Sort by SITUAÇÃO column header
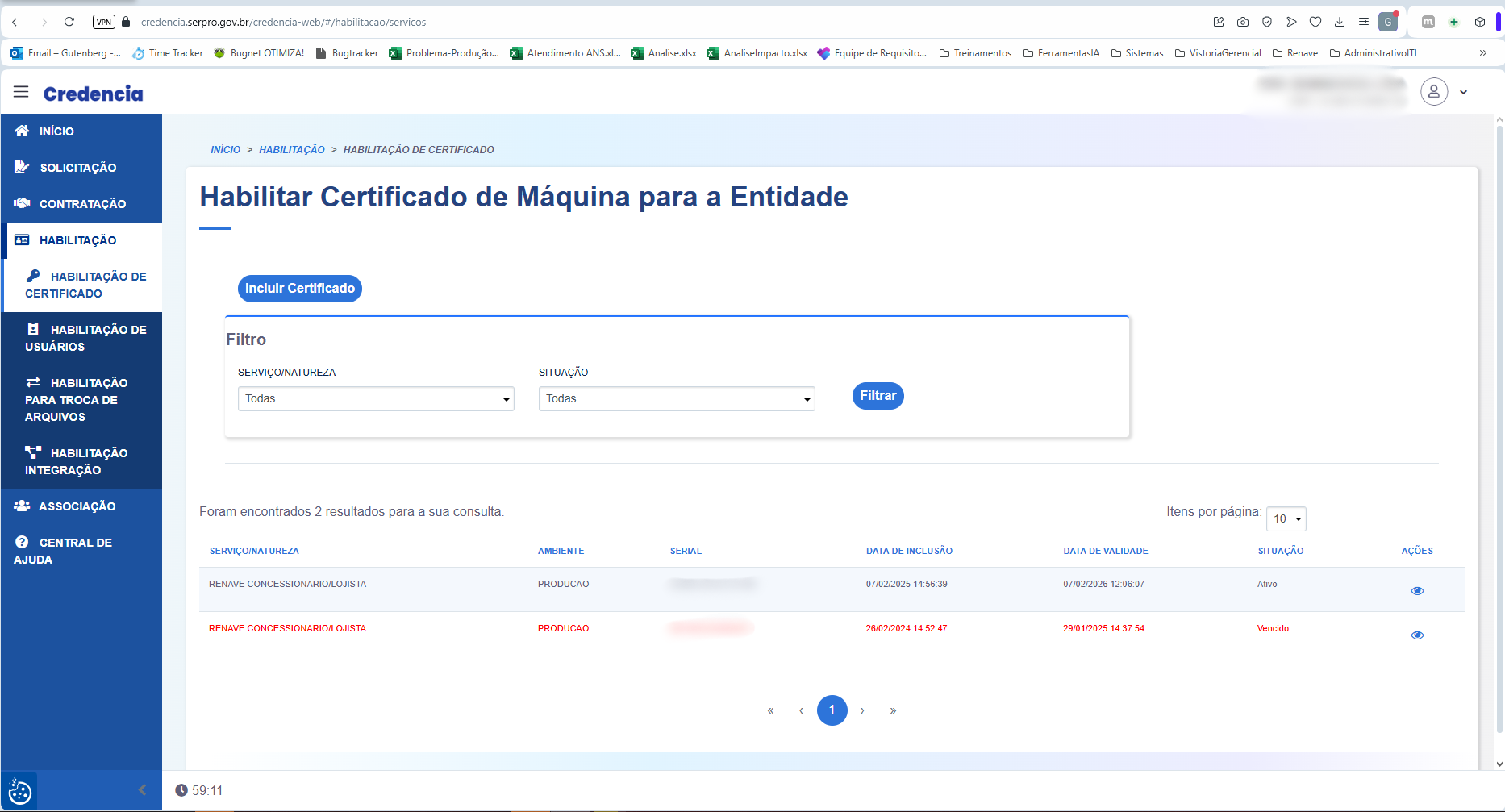The width and height of the screenshot is (1505, 812). [x=1280, y=552]
